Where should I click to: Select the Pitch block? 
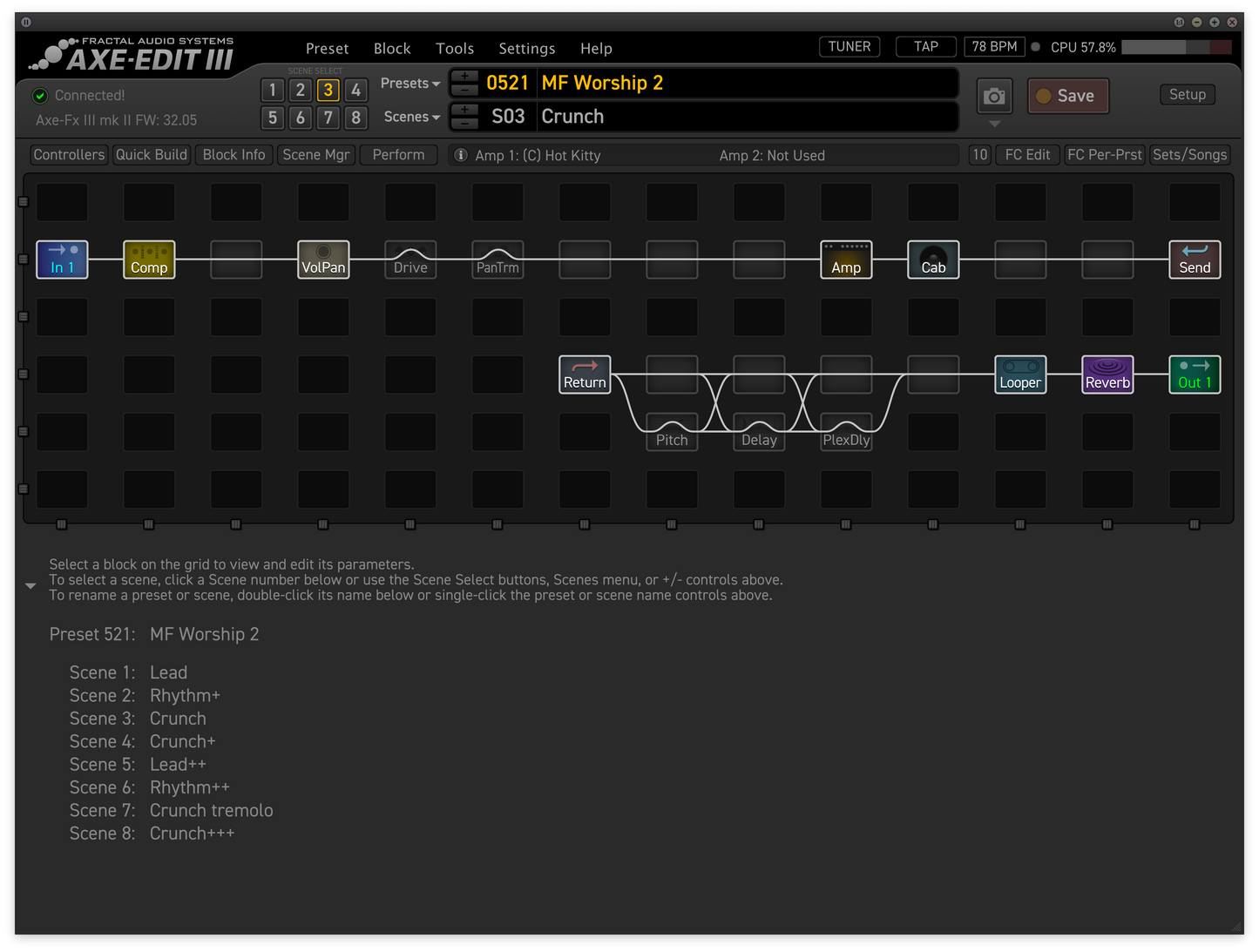coord(672,432)
